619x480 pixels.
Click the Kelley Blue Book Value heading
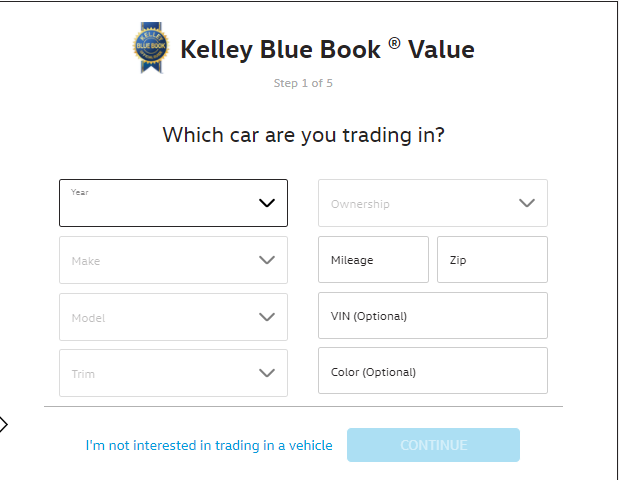327,50
